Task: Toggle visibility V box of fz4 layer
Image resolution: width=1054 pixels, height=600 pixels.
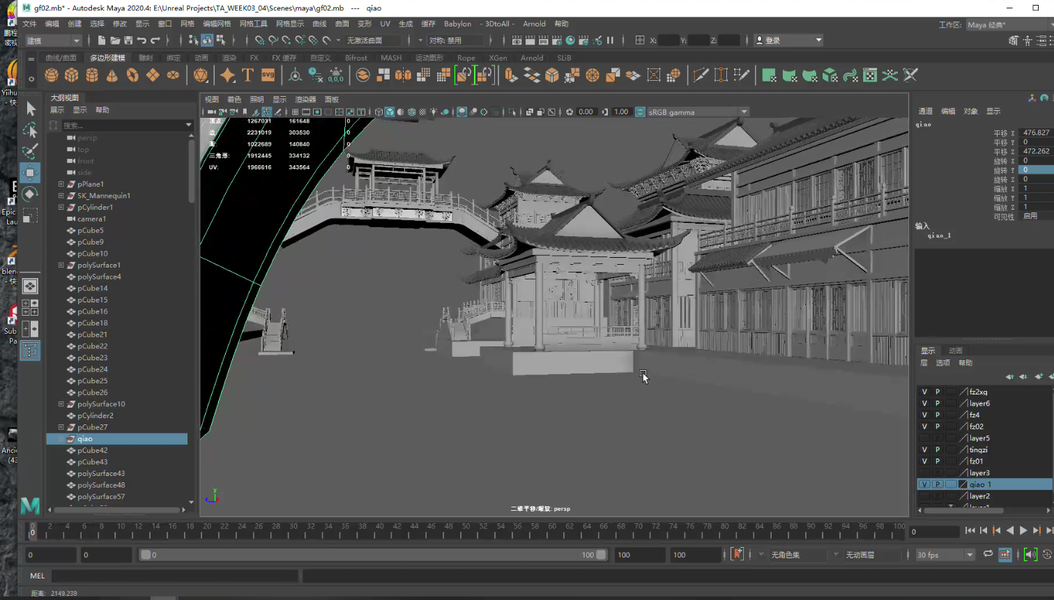Action: pos(924,415)
